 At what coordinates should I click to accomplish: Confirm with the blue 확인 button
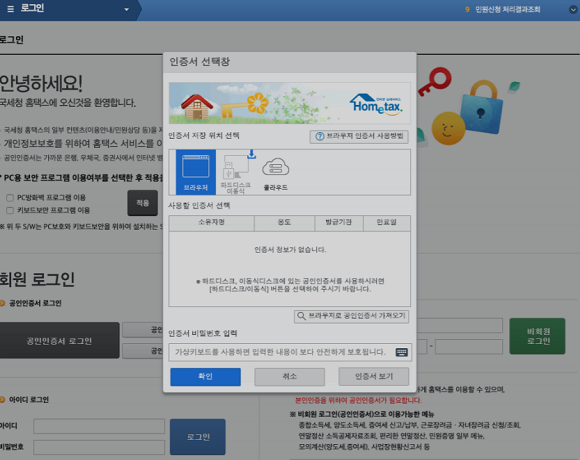[x=205, y=376]
